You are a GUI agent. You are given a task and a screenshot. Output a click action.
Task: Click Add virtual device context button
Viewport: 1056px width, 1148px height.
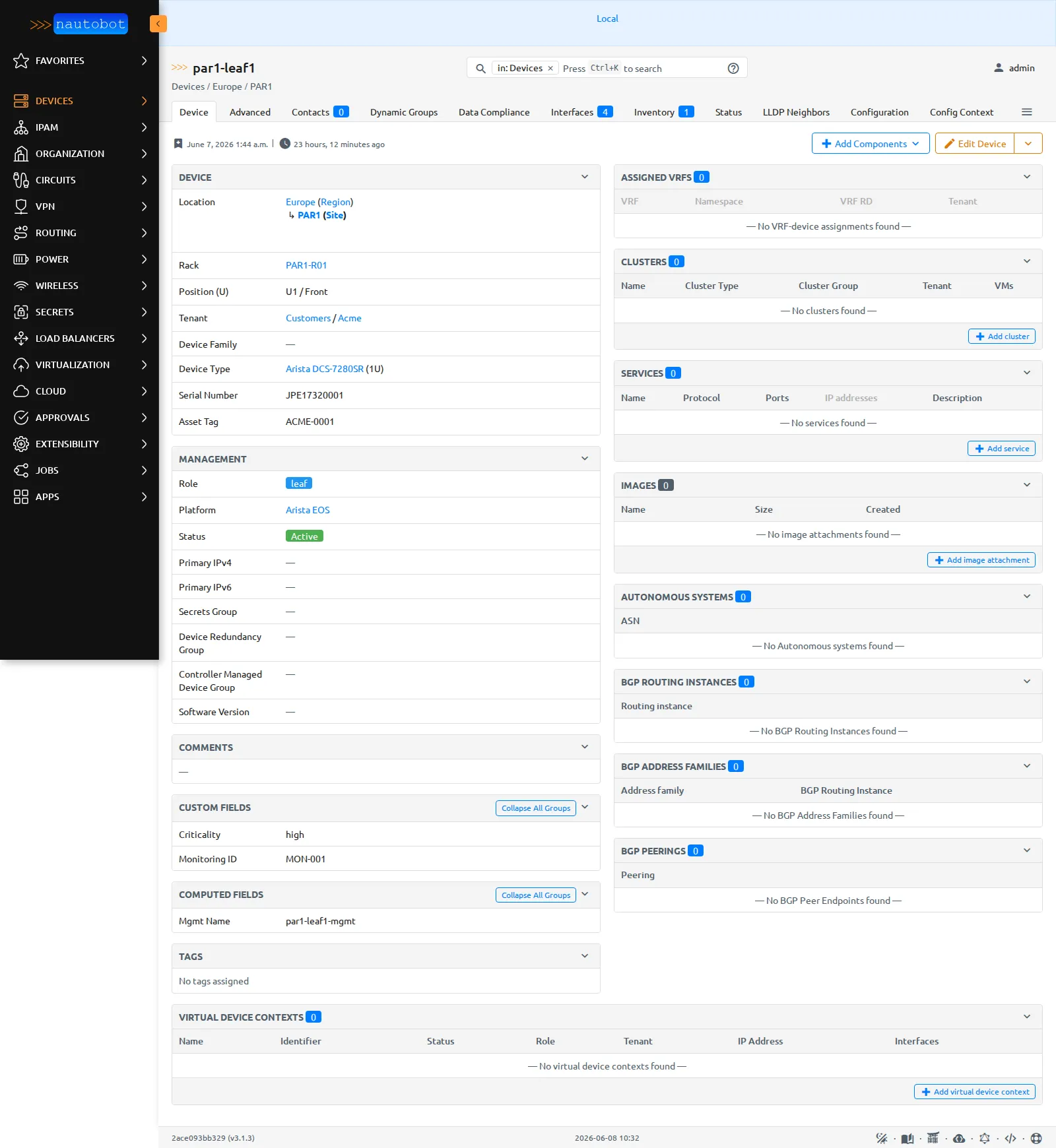coord(975,1092)
